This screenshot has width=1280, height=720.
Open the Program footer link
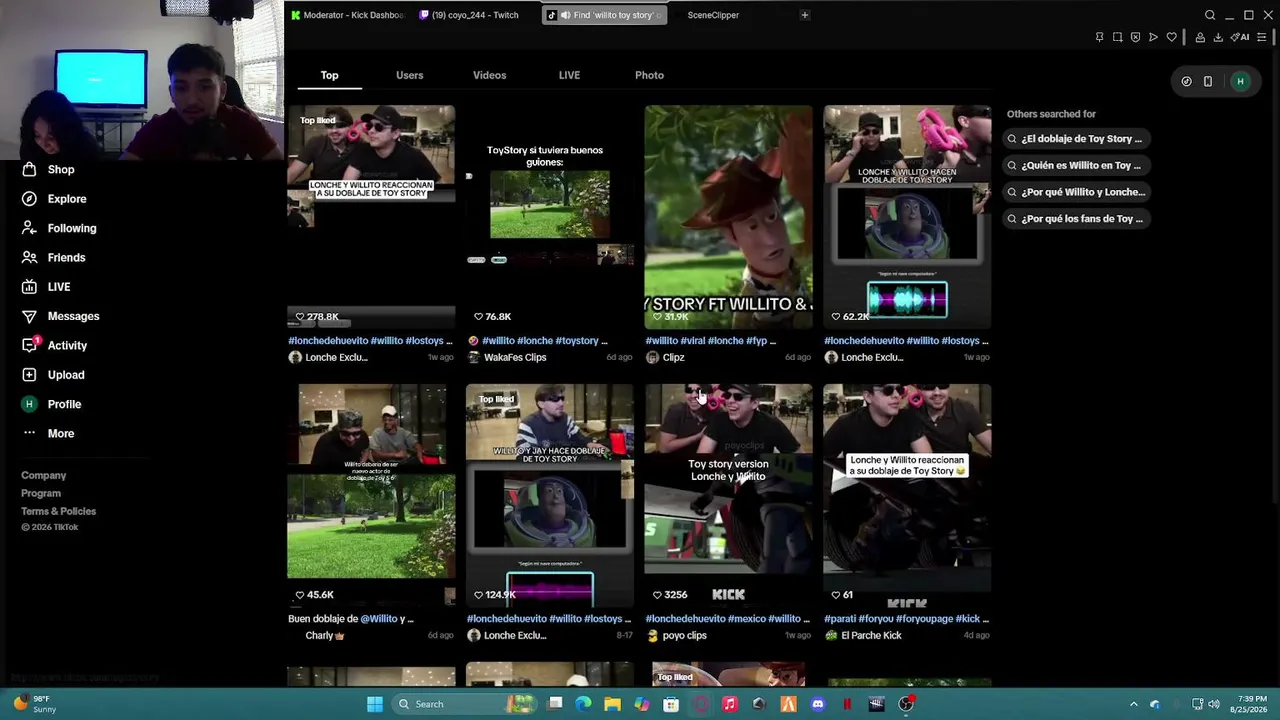click(x=41, y=494)
